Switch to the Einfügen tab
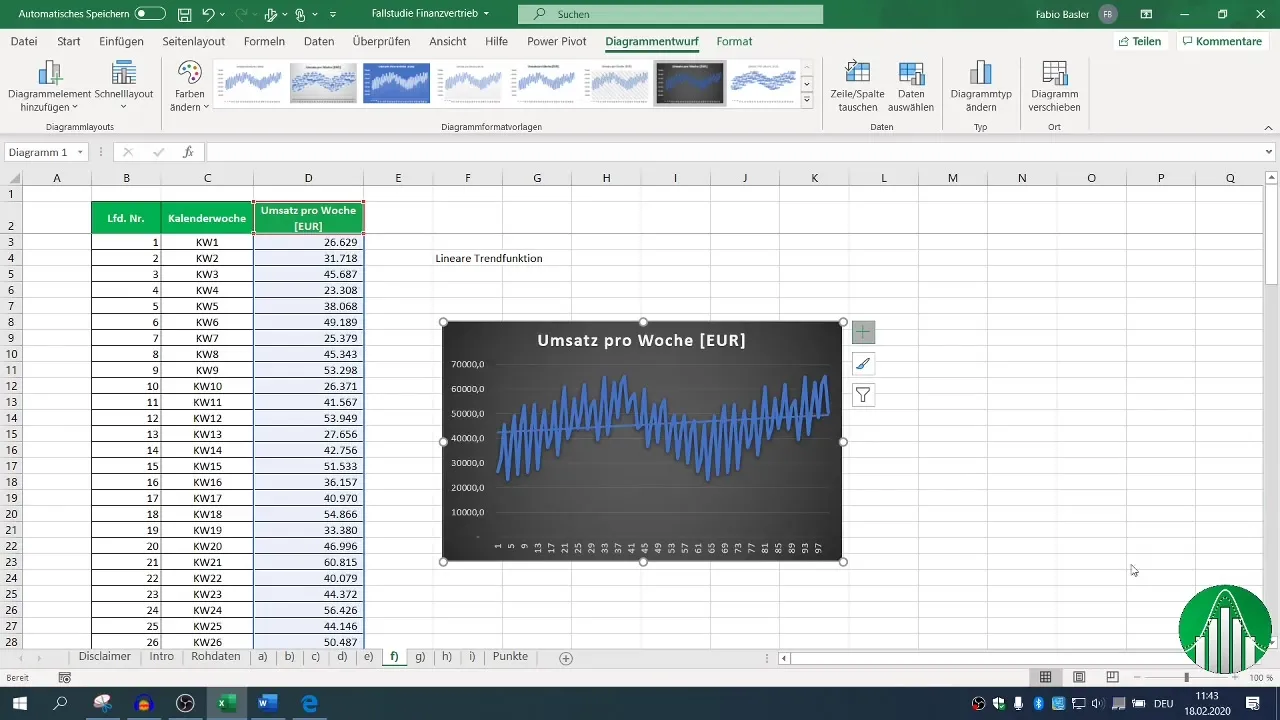Screen dimensions: 1280x720 click(121, 41)
